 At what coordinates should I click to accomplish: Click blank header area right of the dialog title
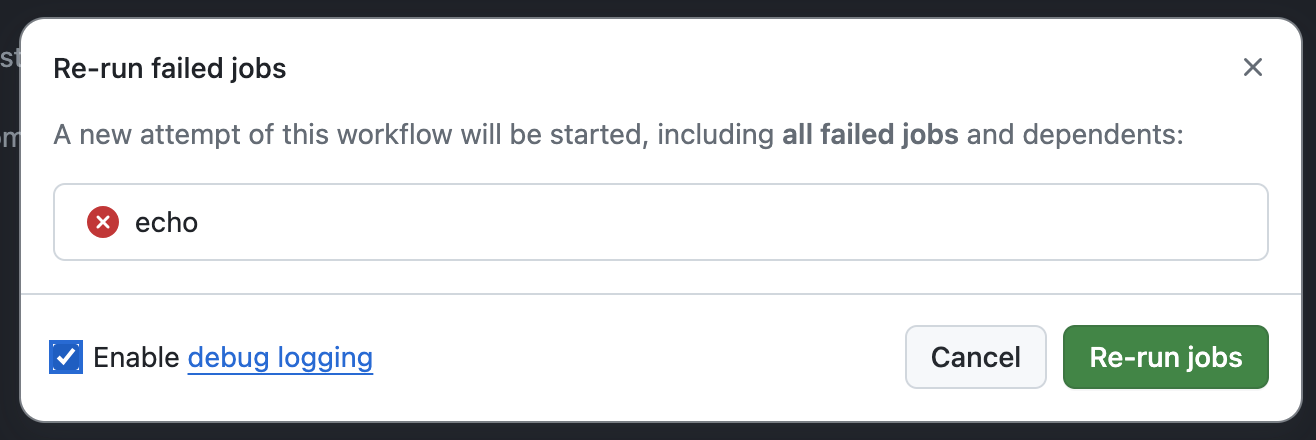click(760, 68)
